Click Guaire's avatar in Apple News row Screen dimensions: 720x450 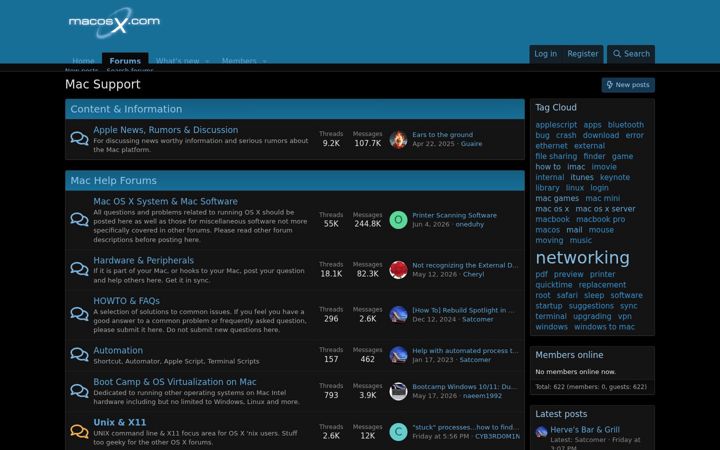[398, 139]
